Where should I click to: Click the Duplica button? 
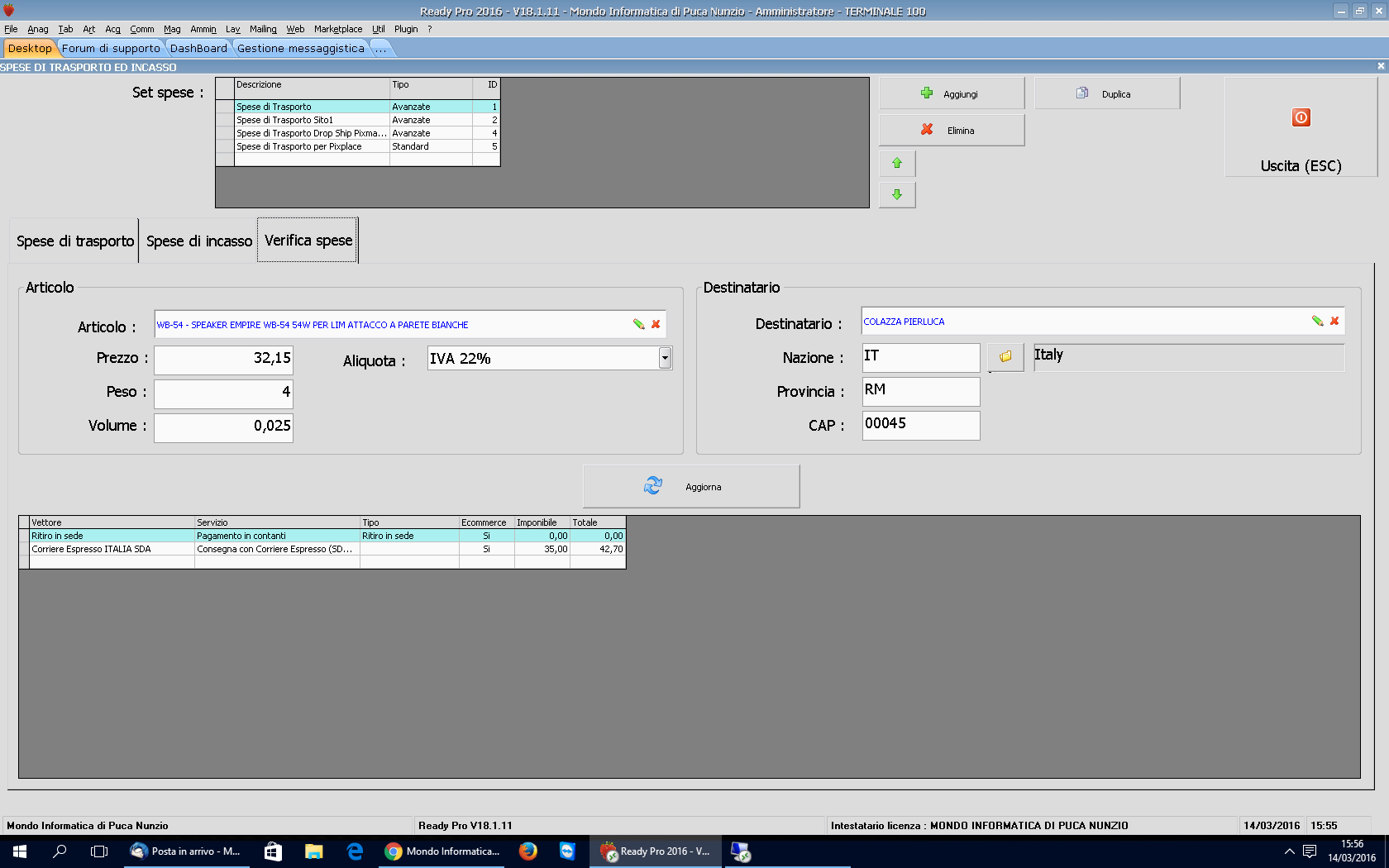point(1107,93)
